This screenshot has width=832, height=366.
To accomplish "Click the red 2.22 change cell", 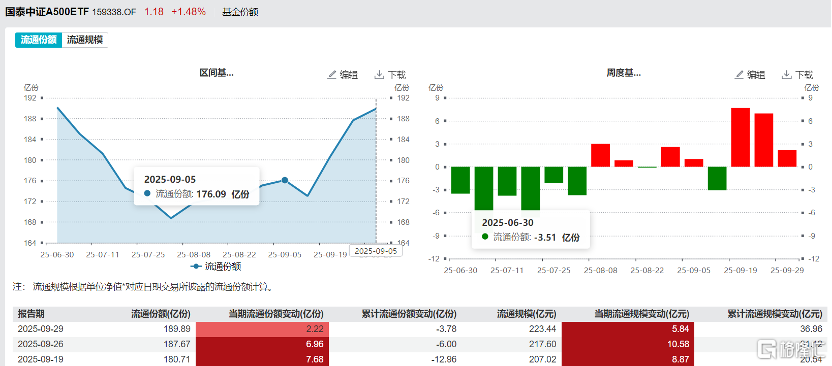I will [263, 329].
